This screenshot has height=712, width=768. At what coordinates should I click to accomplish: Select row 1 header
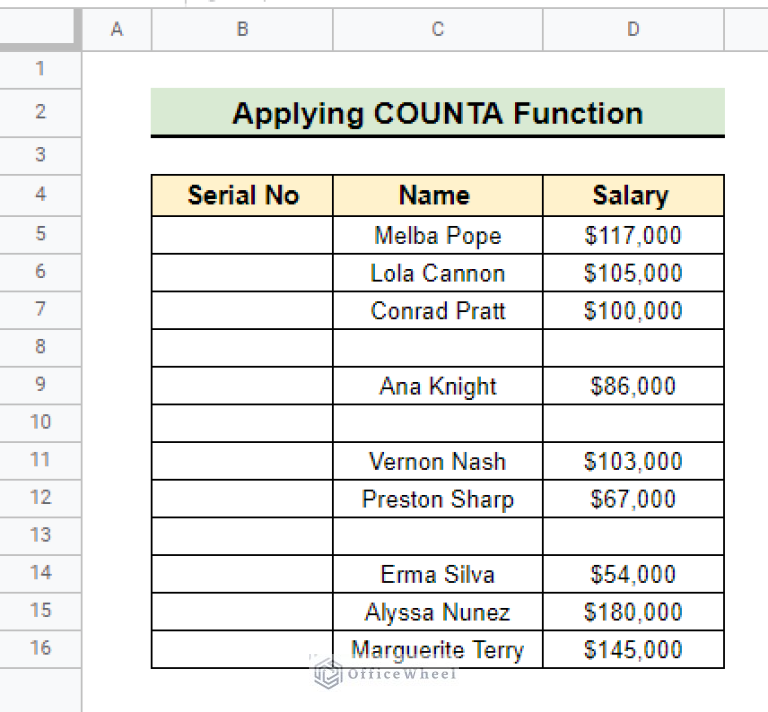[40, 69]
